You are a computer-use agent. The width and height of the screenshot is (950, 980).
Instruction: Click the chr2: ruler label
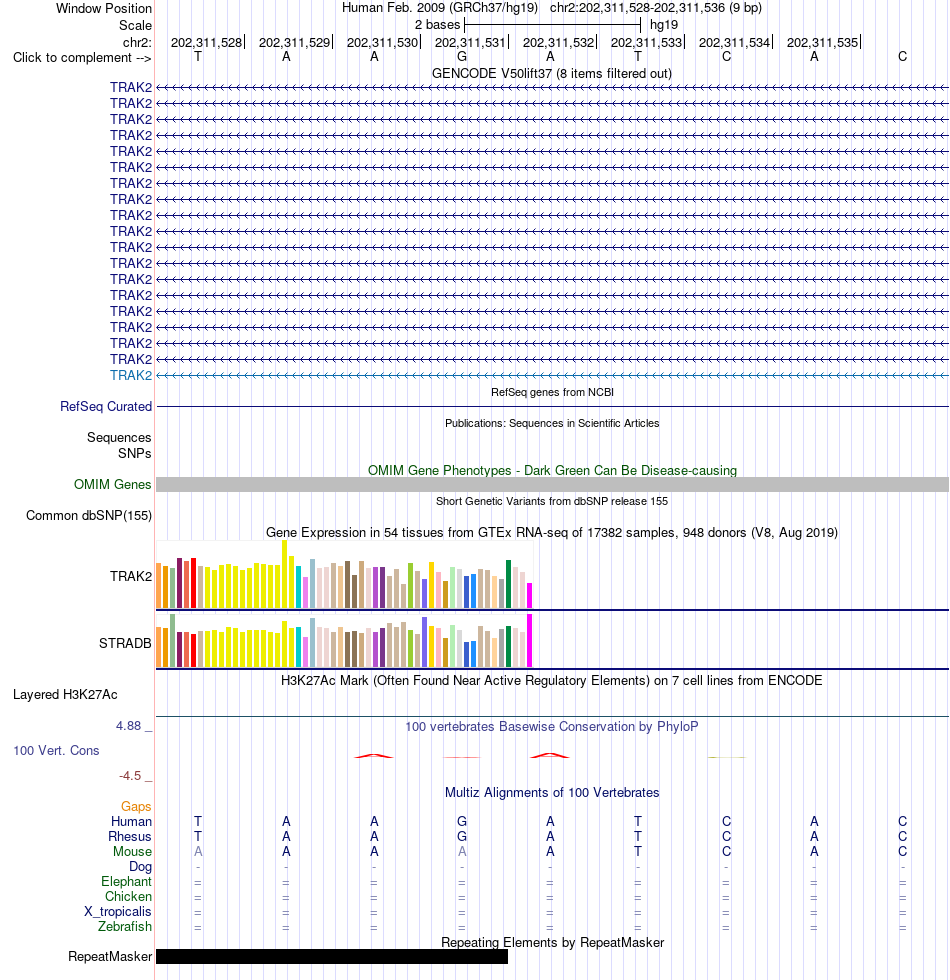(137, 42)
